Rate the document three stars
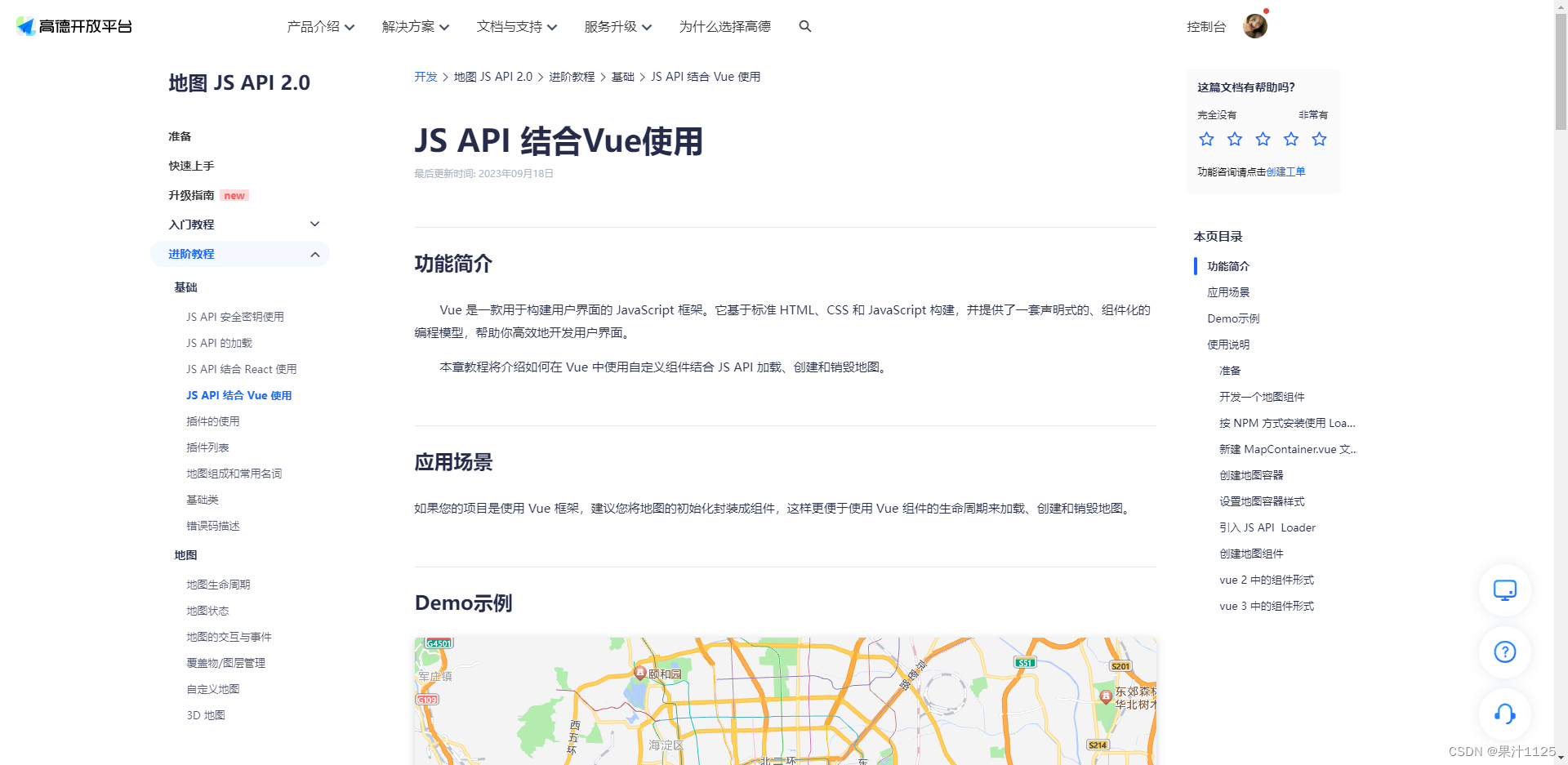Viewport: 1568px width, 765px height. (1263, 139)
